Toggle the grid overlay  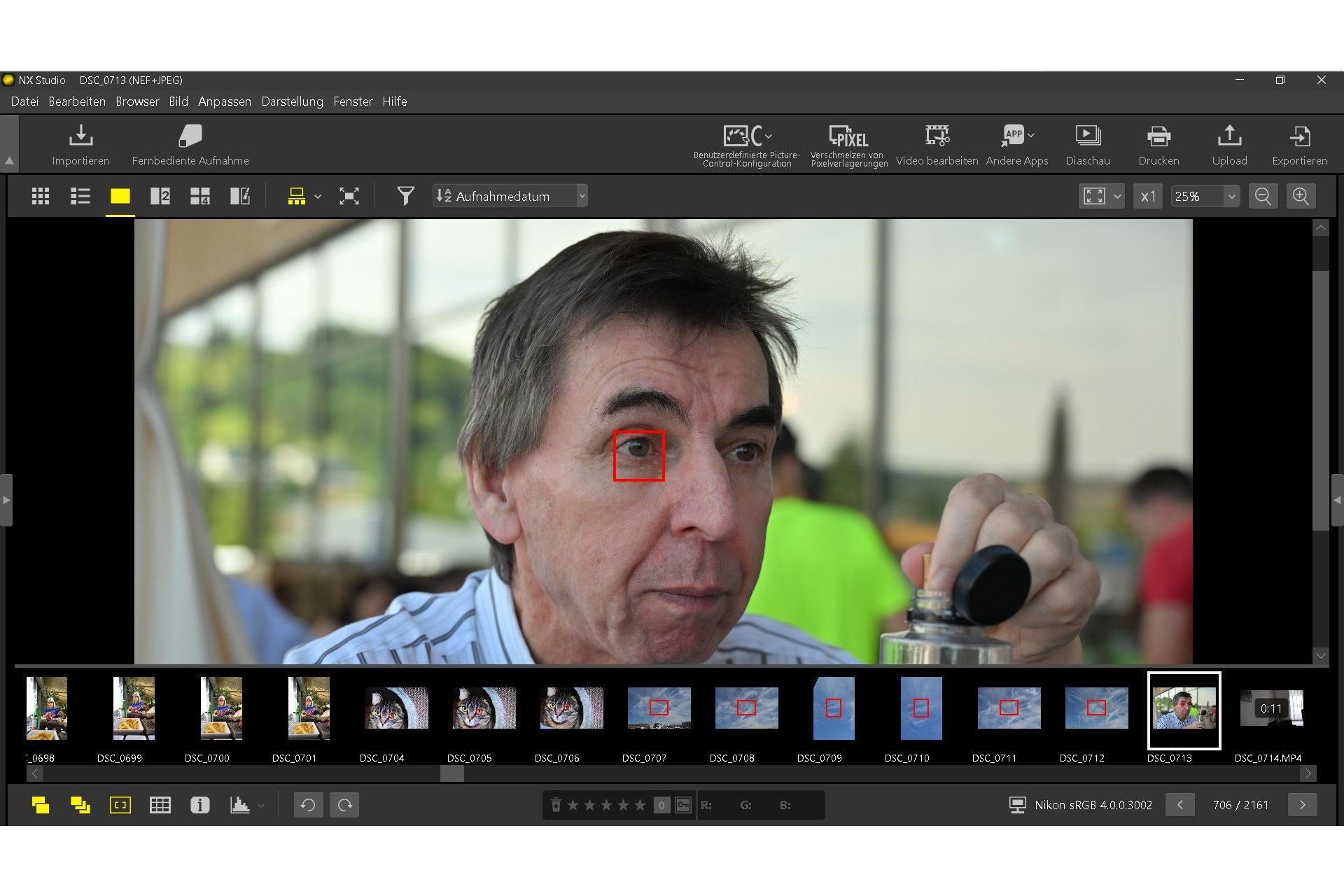pos(160,805)
